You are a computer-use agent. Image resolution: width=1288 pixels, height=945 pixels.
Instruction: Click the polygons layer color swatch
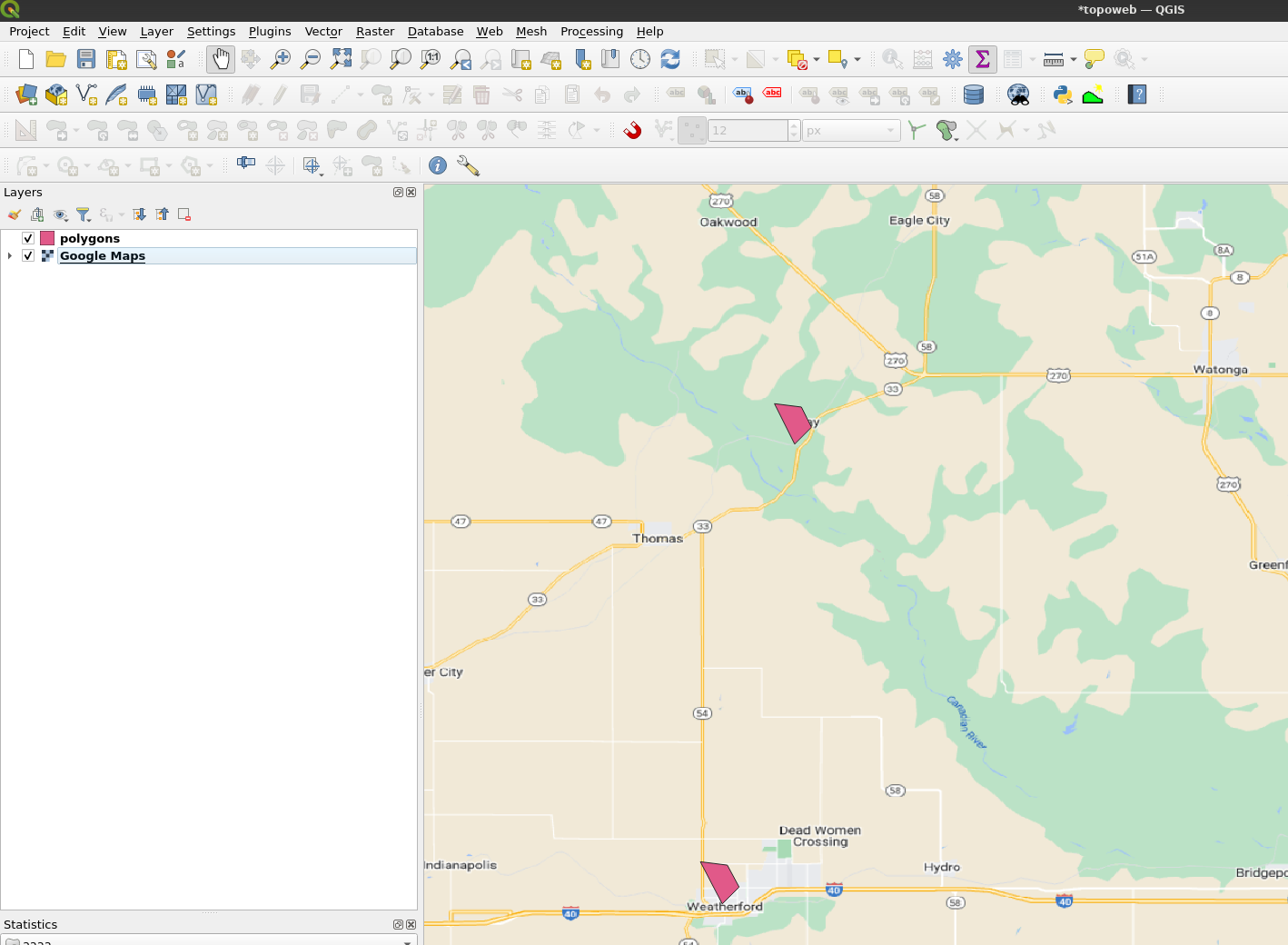pos(47,238)
